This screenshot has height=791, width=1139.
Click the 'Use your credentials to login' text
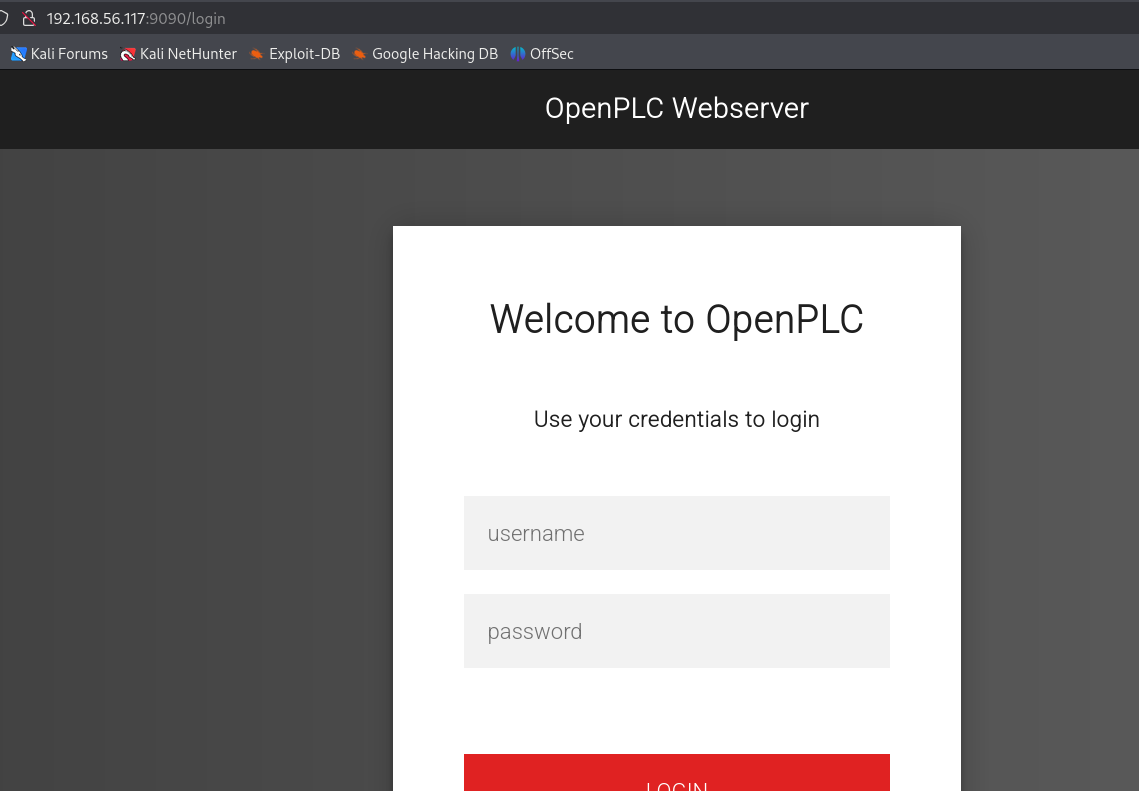[x=676, y=419]
